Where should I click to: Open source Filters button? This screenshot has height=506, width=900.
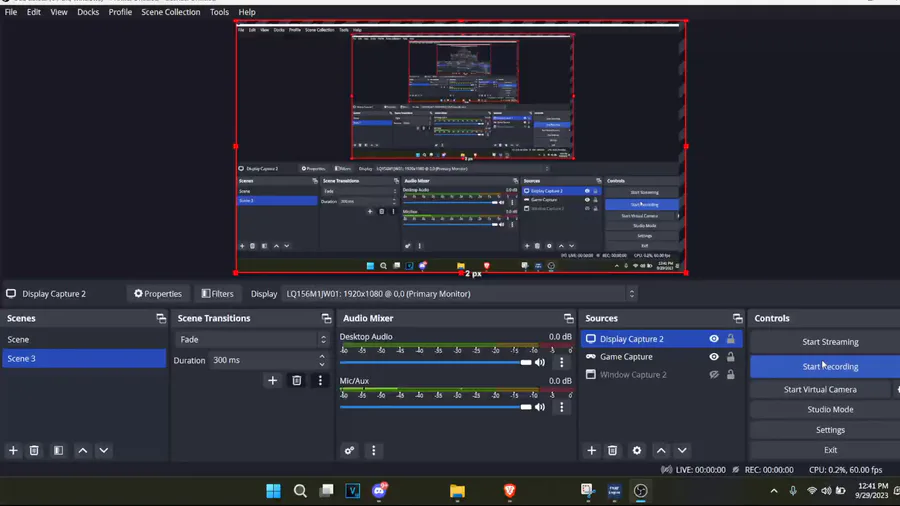pos(218,294)
